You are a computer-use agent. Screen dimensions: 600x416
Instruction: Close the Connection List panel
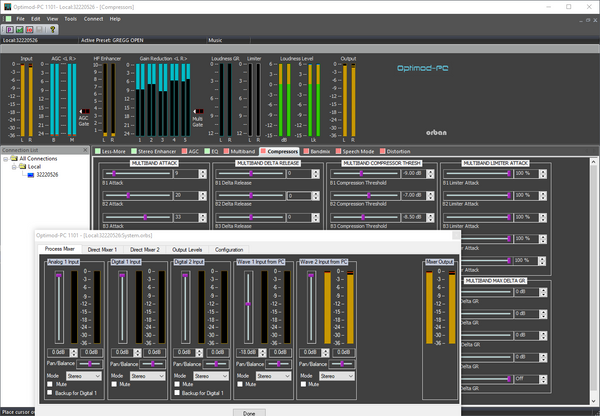[85, 150]
